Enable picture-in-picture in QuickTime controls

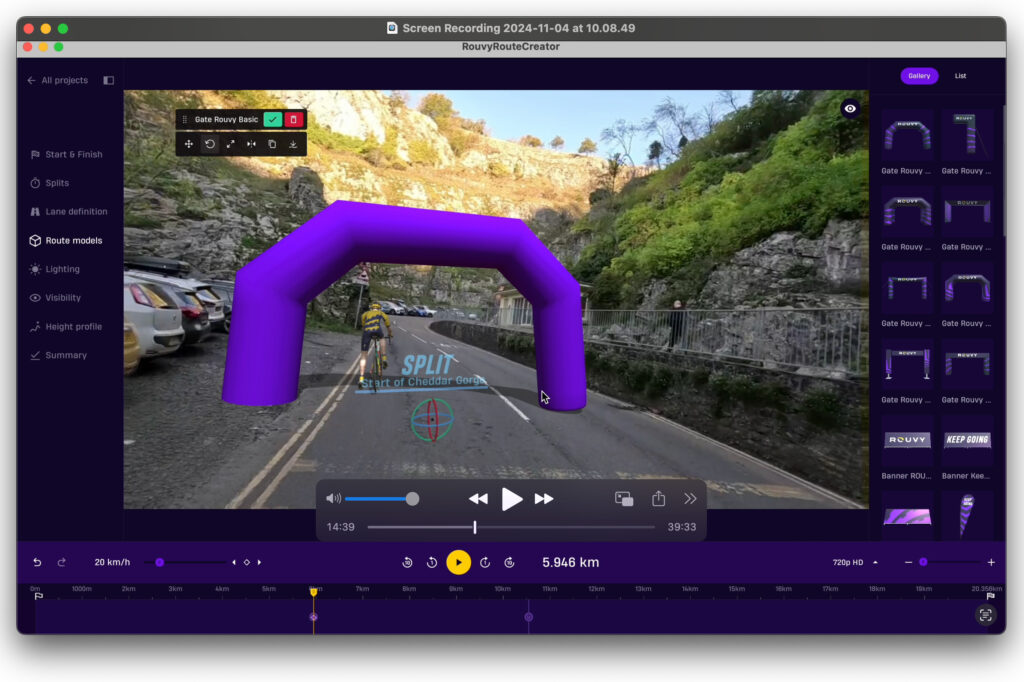(624, 499)
